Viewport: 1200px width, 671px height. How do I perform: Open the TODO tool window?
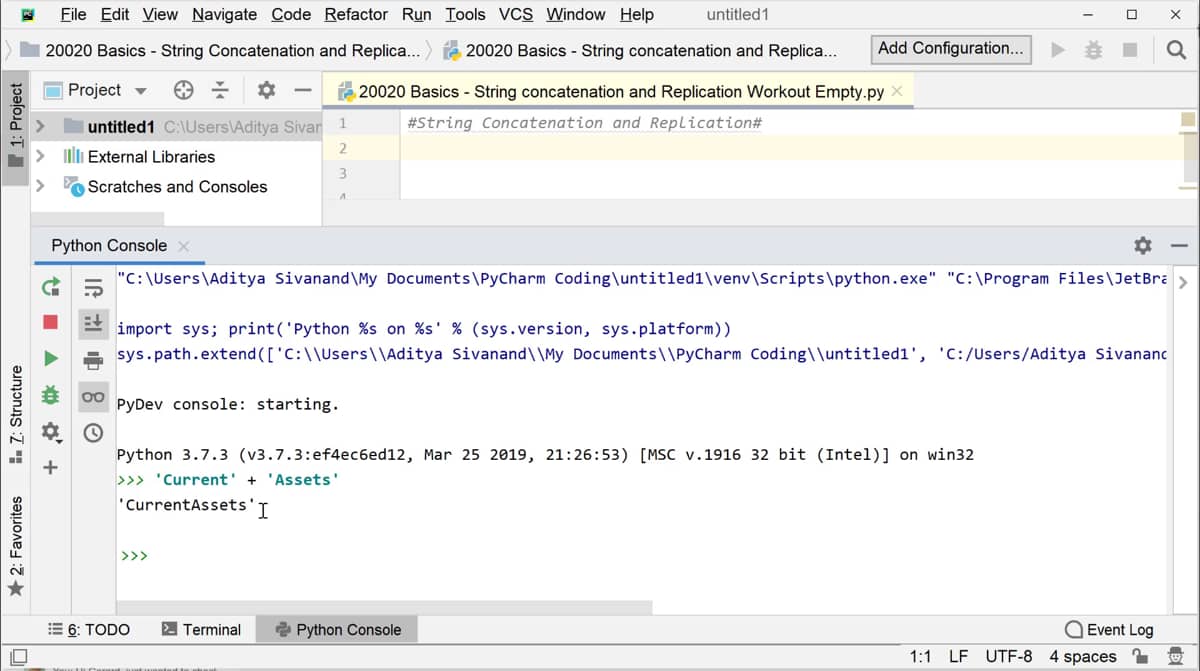coord(89,630)
